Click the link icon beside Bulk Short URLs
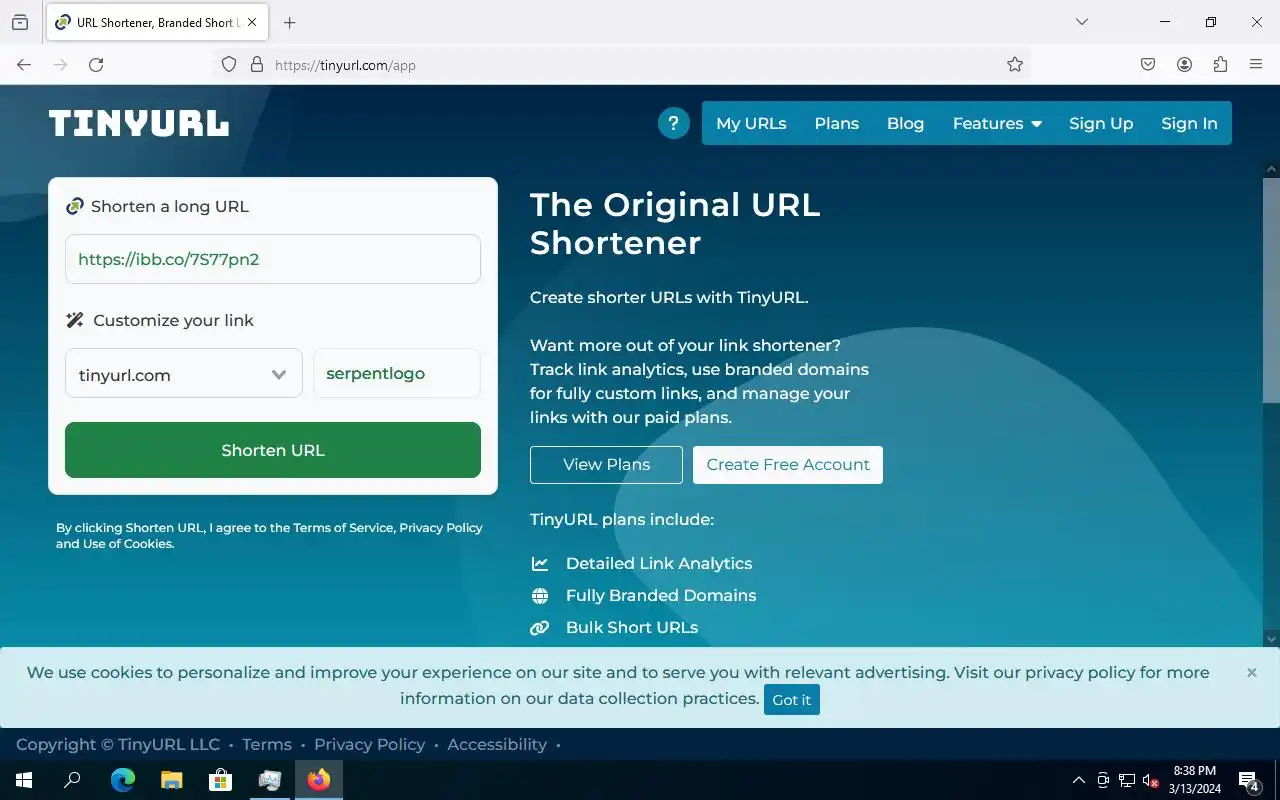Viewport: 1280px width, 800px height. (x=540, y=628)
